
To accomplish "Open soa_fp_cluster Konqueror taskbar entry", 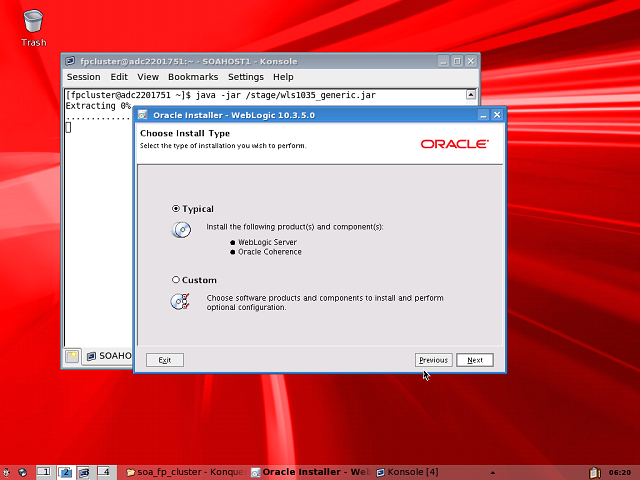I will click(x=186, y=472).
